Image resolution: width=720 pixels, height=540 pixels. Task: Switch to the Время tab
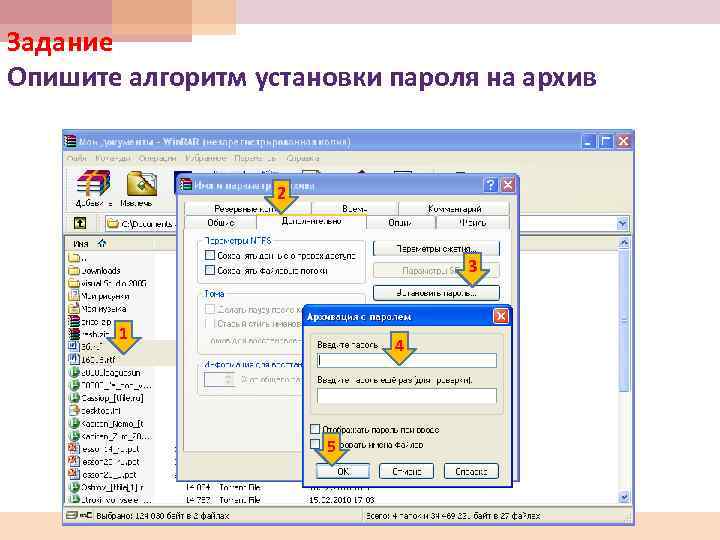[x=354, y=209]
